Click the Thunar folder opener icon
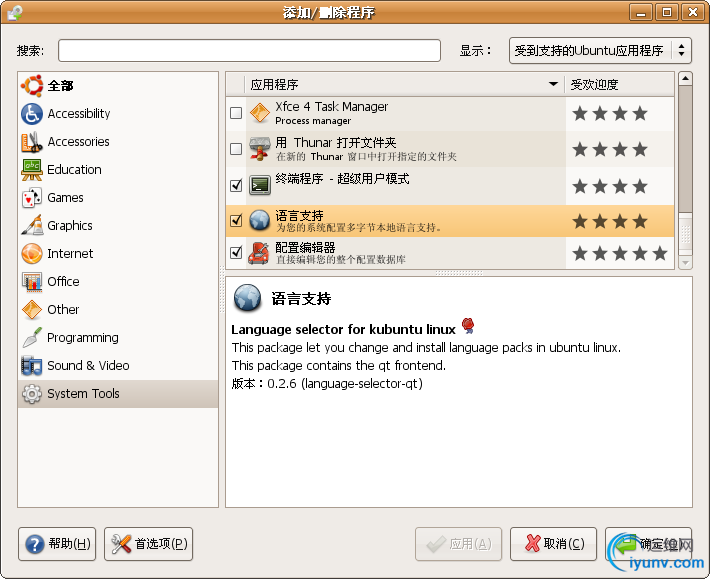 click(x=260, y=149)
